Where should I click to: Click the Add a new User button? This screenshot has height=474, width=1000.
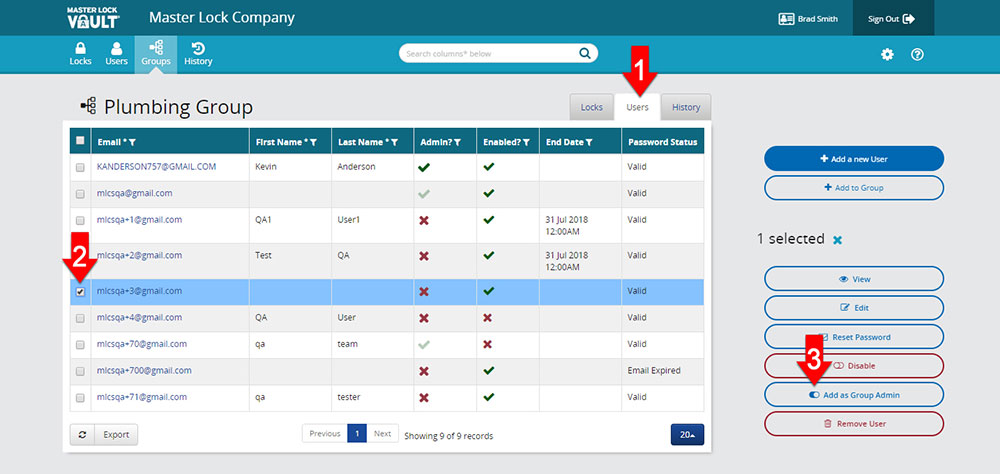click(x=854, y=159)
